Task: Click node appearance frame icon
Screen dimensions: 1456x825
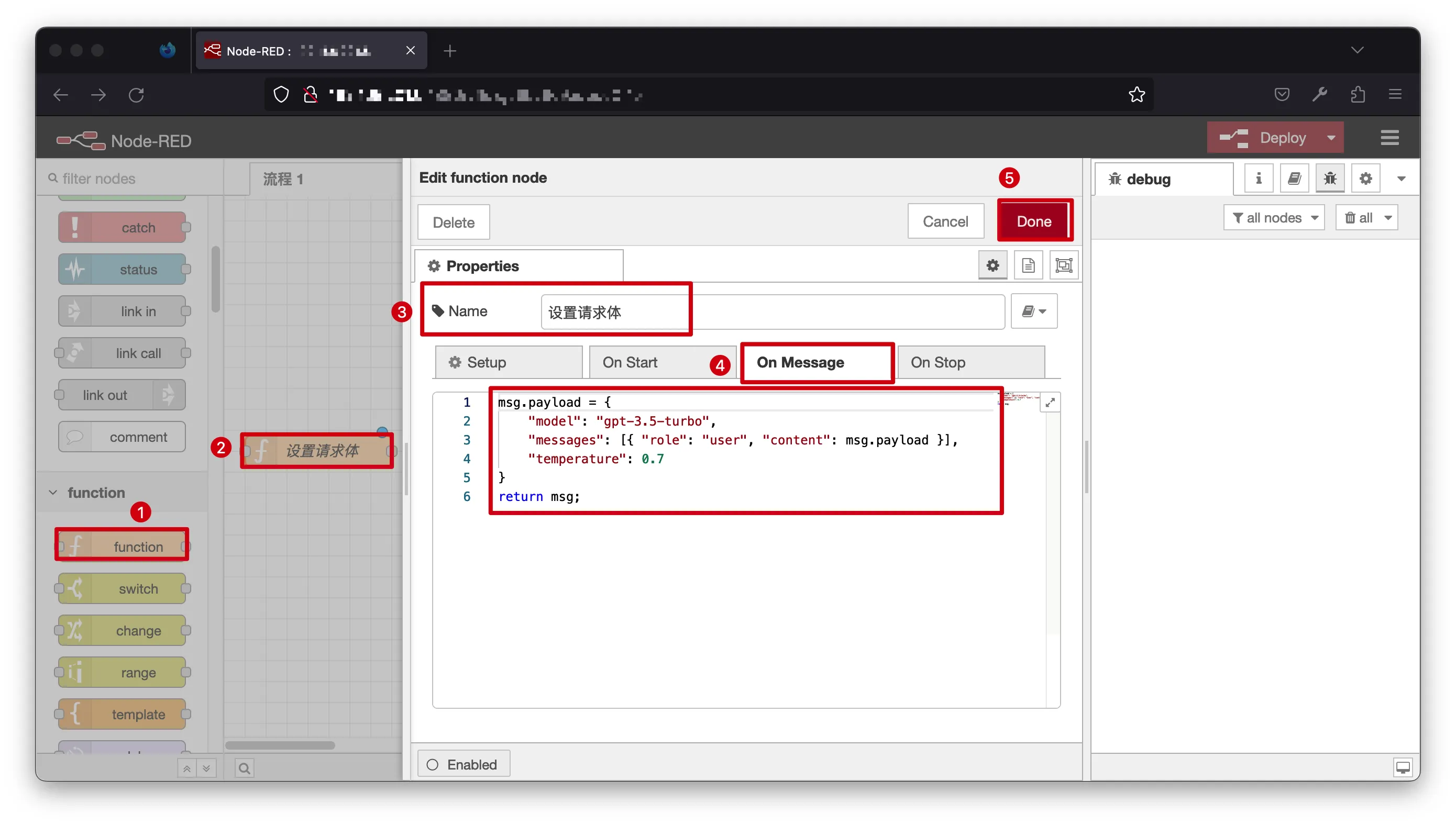Action: pyautogui.click(x=1063, y=265)
